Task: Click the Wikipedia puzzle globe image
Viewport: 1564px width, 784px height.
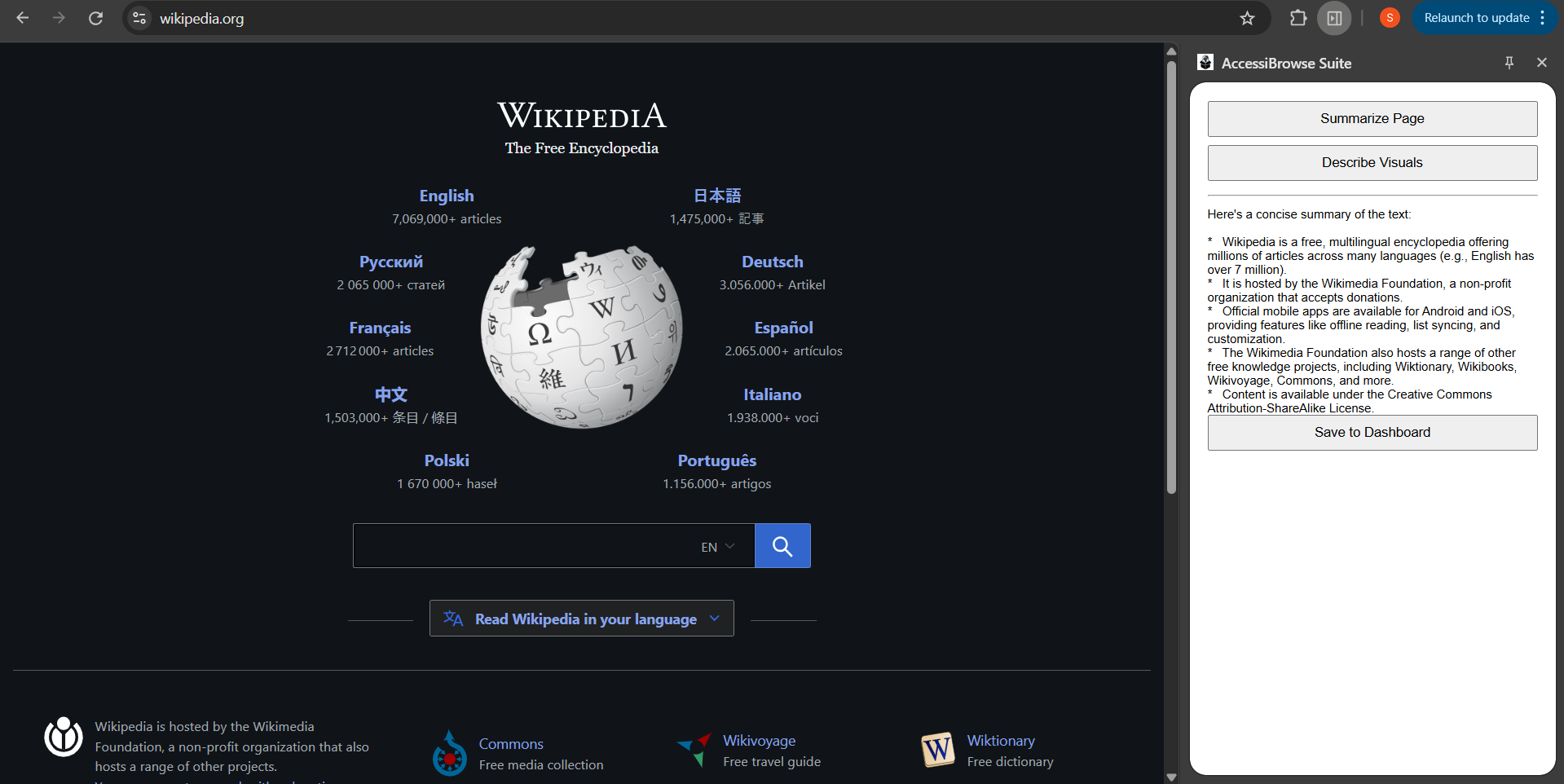Action: pyautogui.click(x=582, y=337)
